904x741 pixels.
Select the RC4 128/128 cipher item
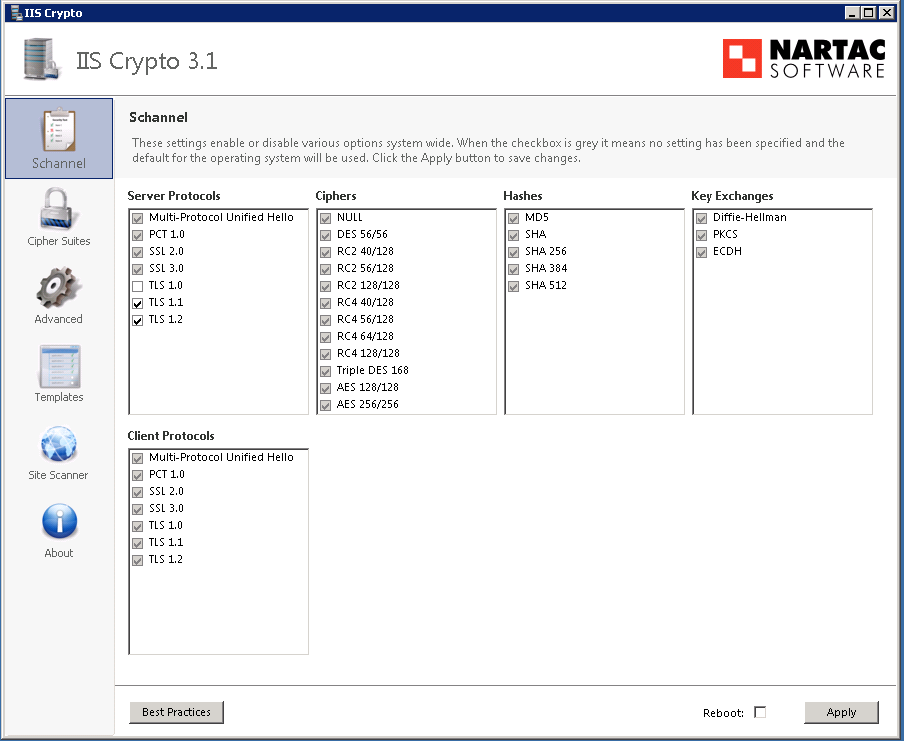coord(368,353)
